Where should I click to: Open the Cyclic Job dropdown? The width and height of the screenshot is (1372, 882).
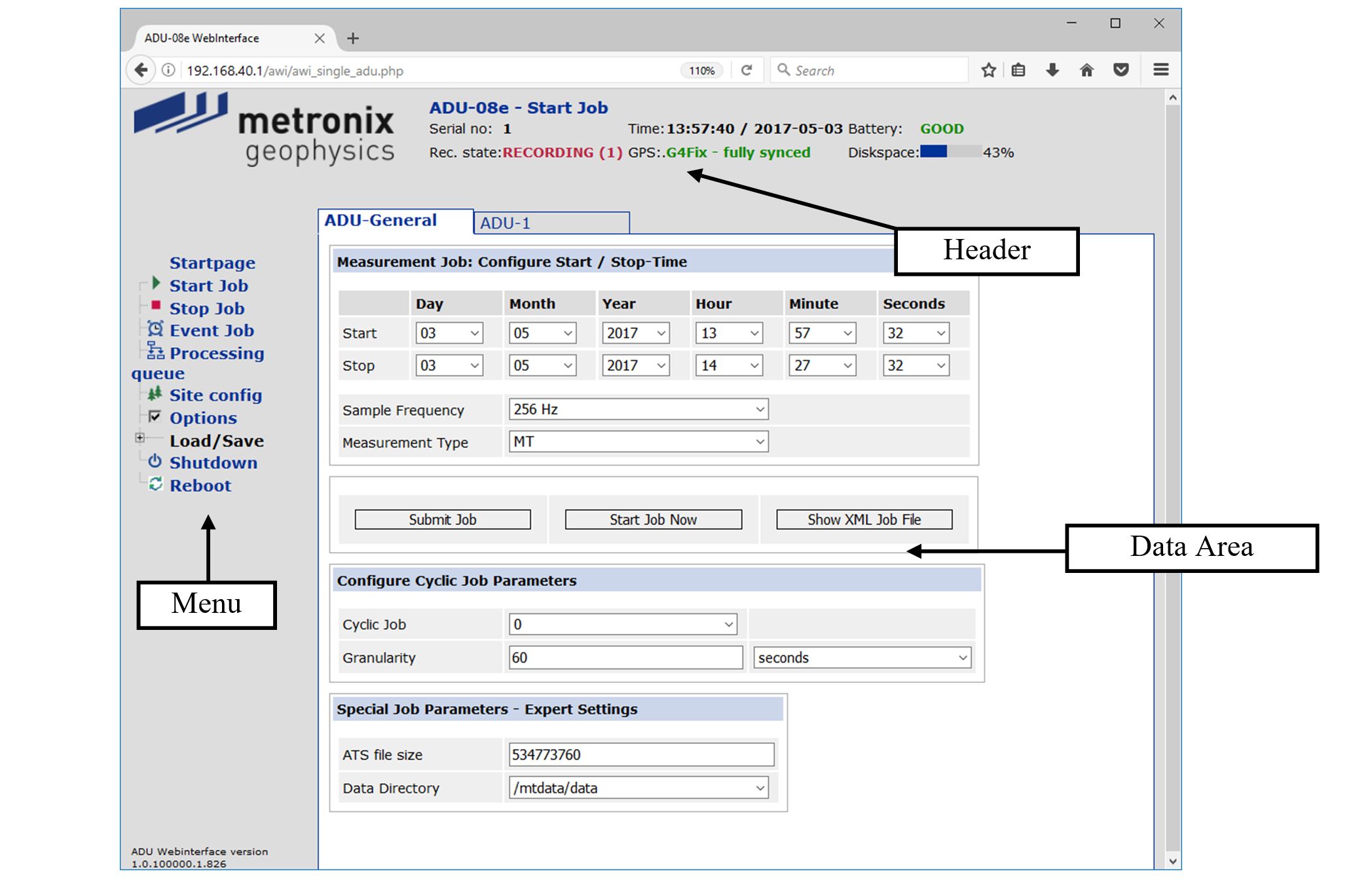(x=623, y=625)
